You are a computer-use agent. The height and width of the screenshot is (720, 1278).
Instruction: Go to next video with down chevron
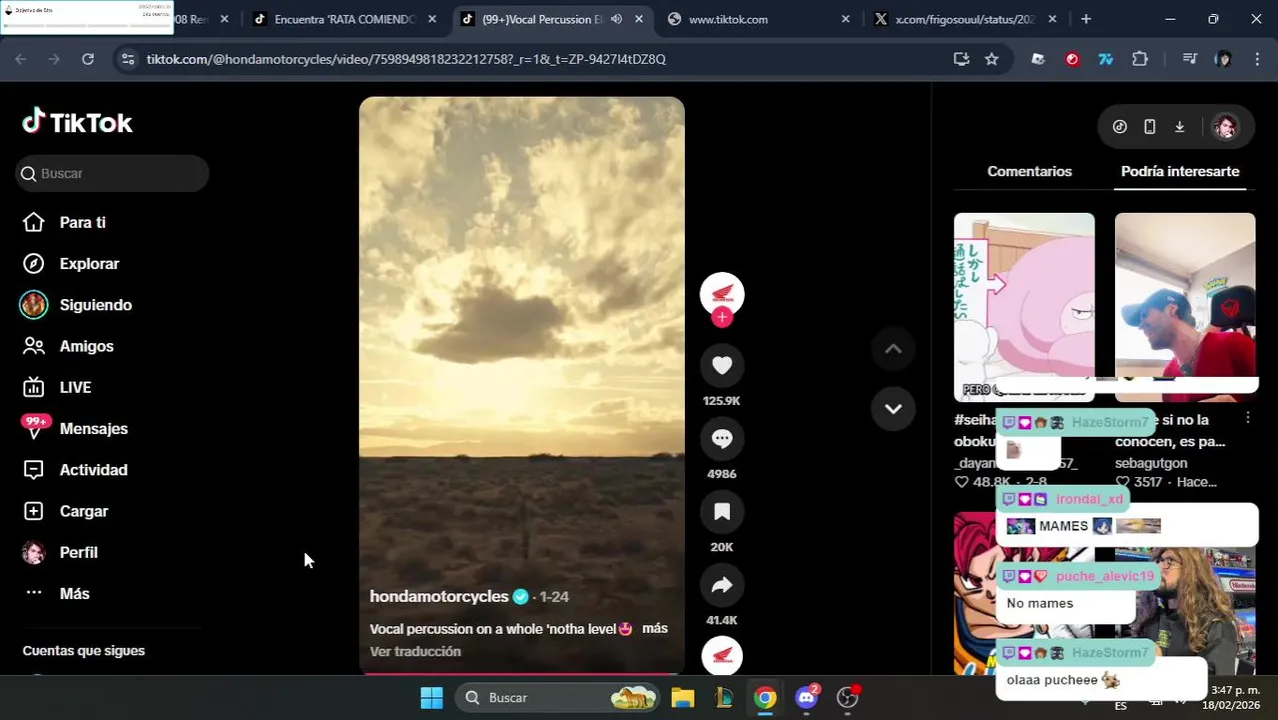(x=893, y=409)
